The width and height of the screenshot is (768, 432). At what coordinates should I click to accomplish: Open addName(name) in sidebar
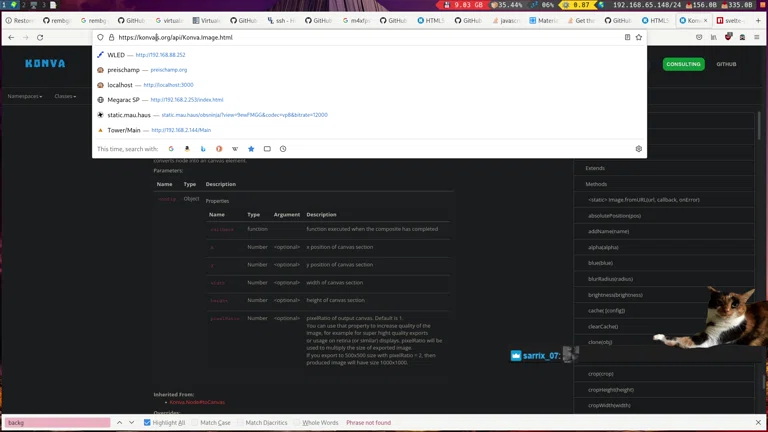pyautogui.click(x=608, y=231)
